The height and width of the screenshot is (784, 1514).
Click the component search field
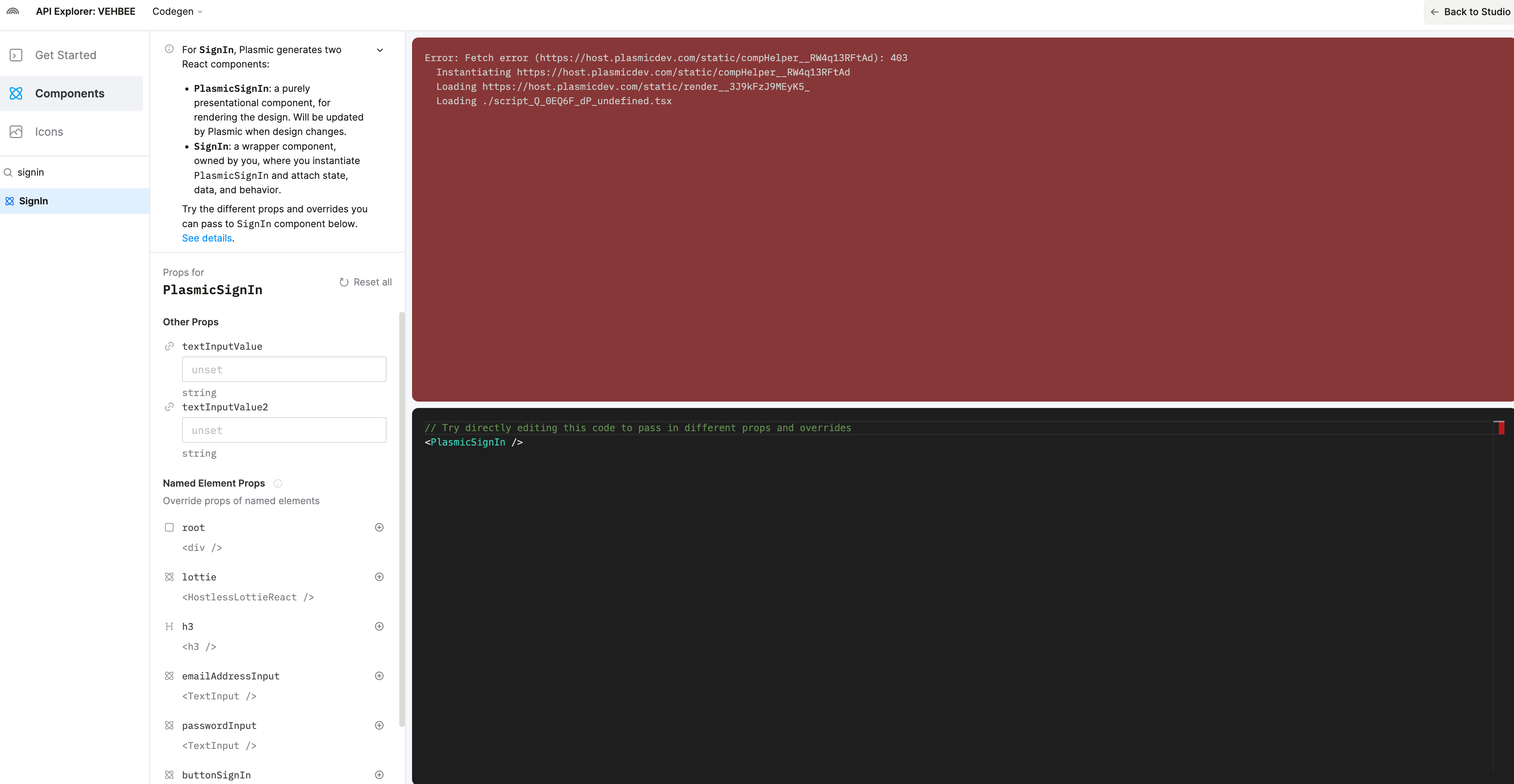(76, 172)
